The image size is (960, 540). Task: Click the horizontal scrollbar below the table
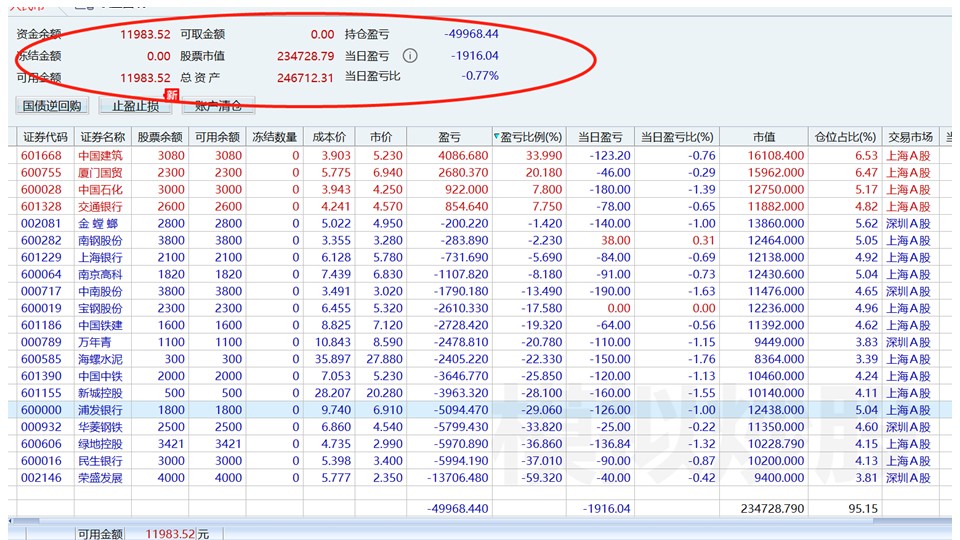pyautogui.click(x=480, y=520)
